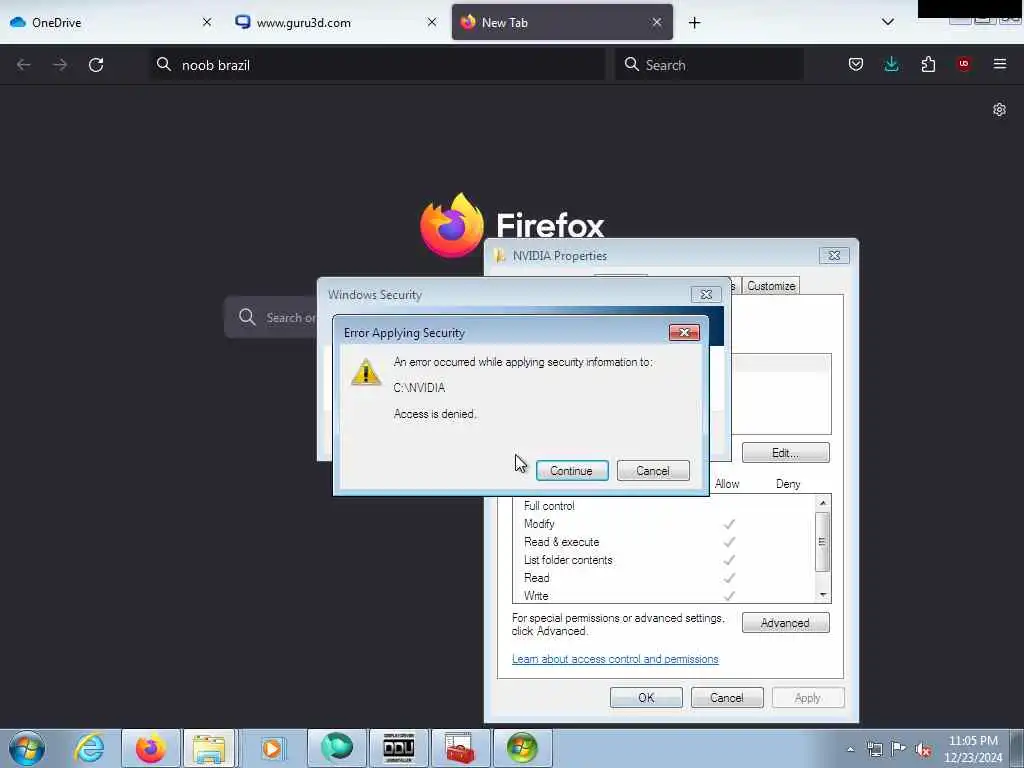Image resolution: width=1024 pixels, height=768 pixels.
Task: Switch to the OneDrive browser tab
Action: (111, 22)
